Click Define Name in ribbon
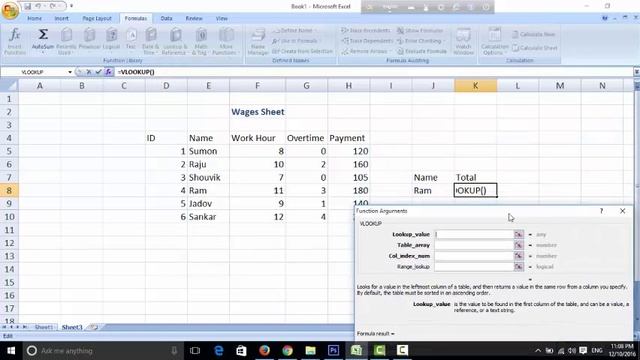640x360 pixels. [296, 31]
